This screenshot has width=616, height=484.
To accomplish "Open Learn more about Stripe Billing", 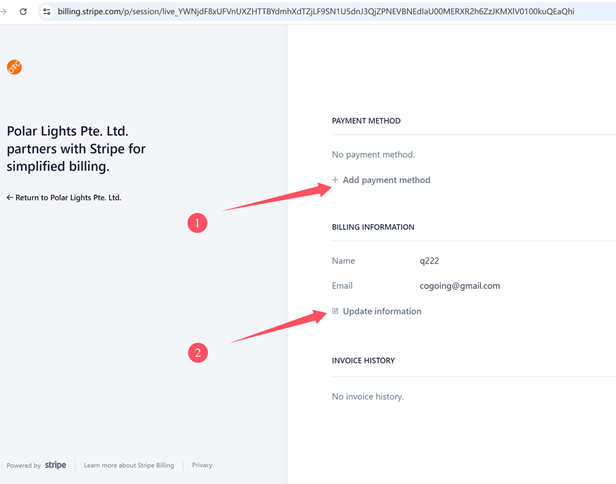I will [129, 465].
